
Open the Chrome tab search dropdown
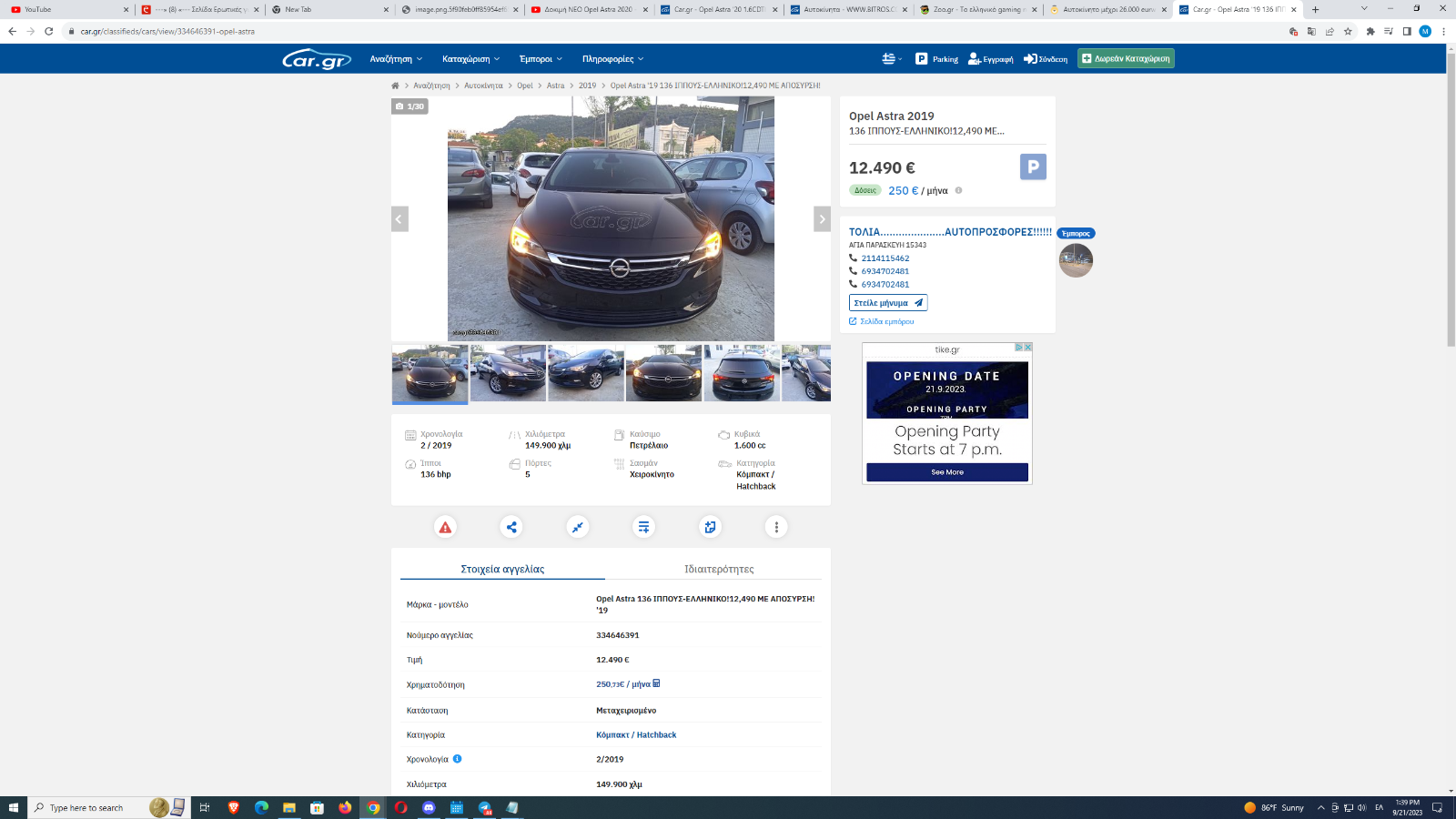[1363, 9]
